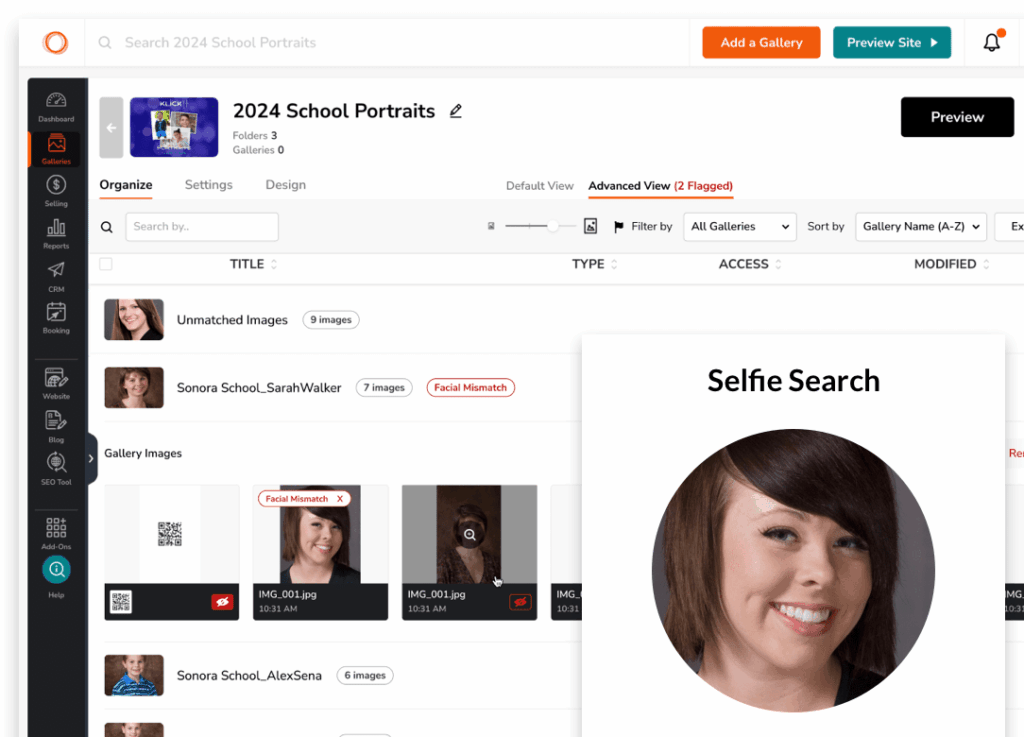Open the Booking section
The image size is (1024, 737).
tap(56, 314)
